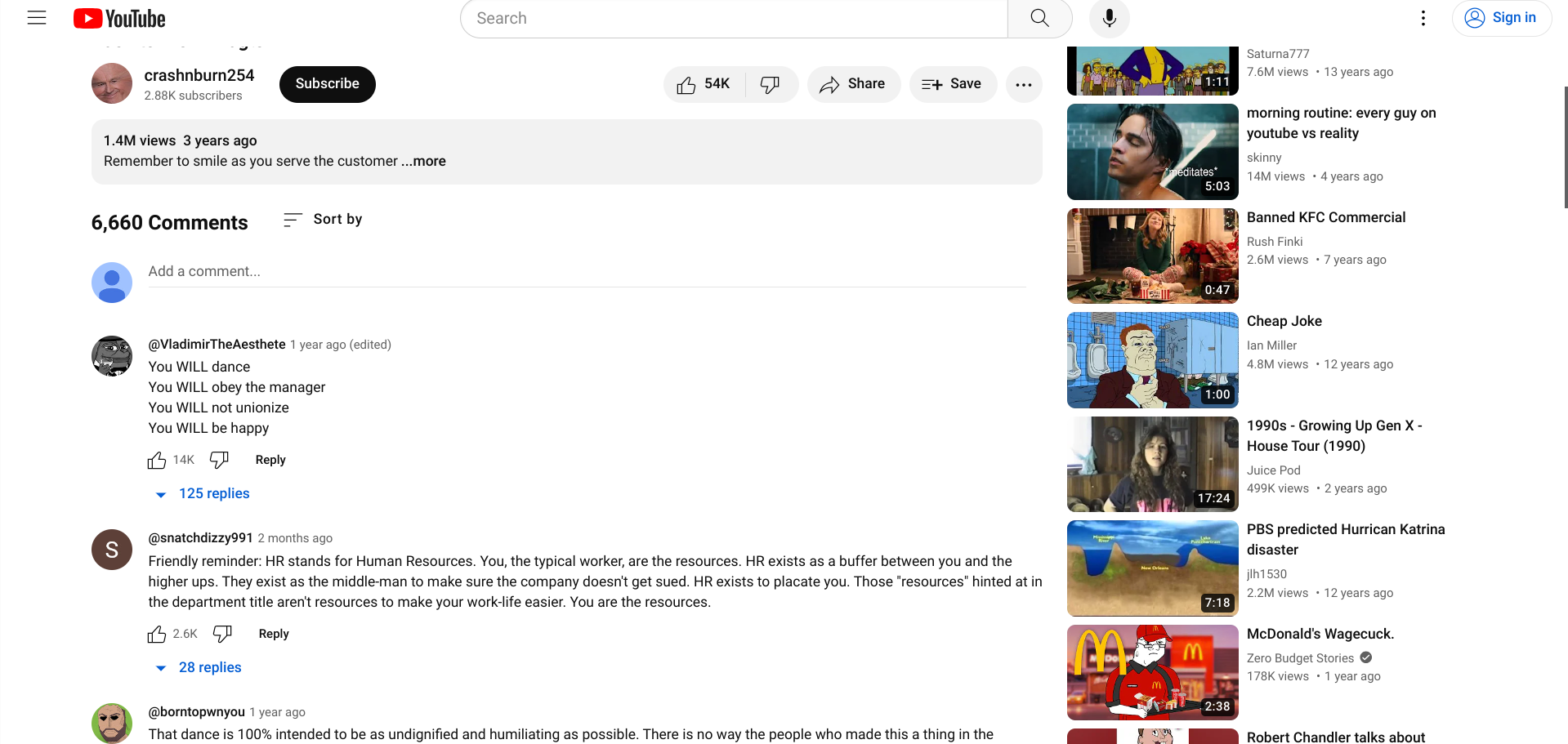This screenshot has width=1568, height=744.
Task: Open the 'Banned KFC Commercial' title
Action: coord(1326,217)
